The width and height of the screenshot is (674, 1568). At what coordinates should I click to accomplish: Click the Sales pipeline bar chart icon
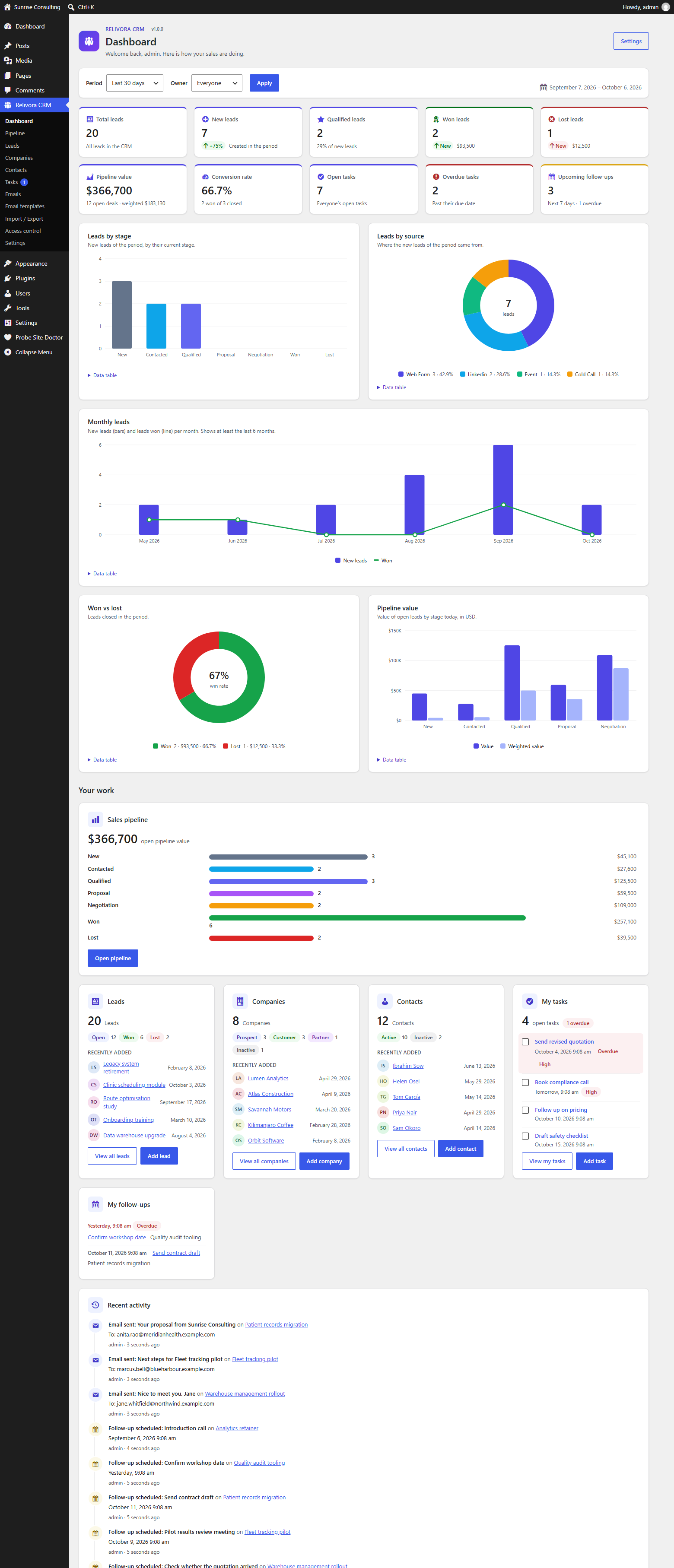(95, 819)
